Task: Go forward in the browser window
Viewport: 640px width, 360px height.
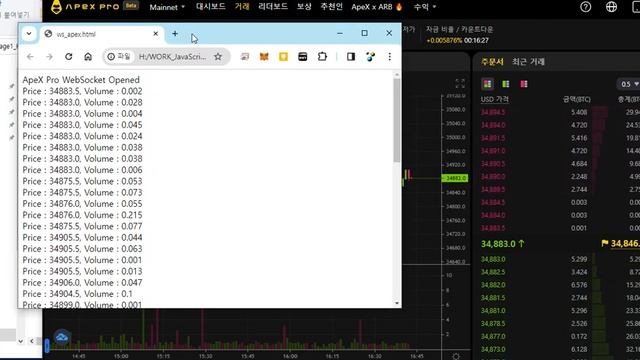Action: [x=49, y=57]
